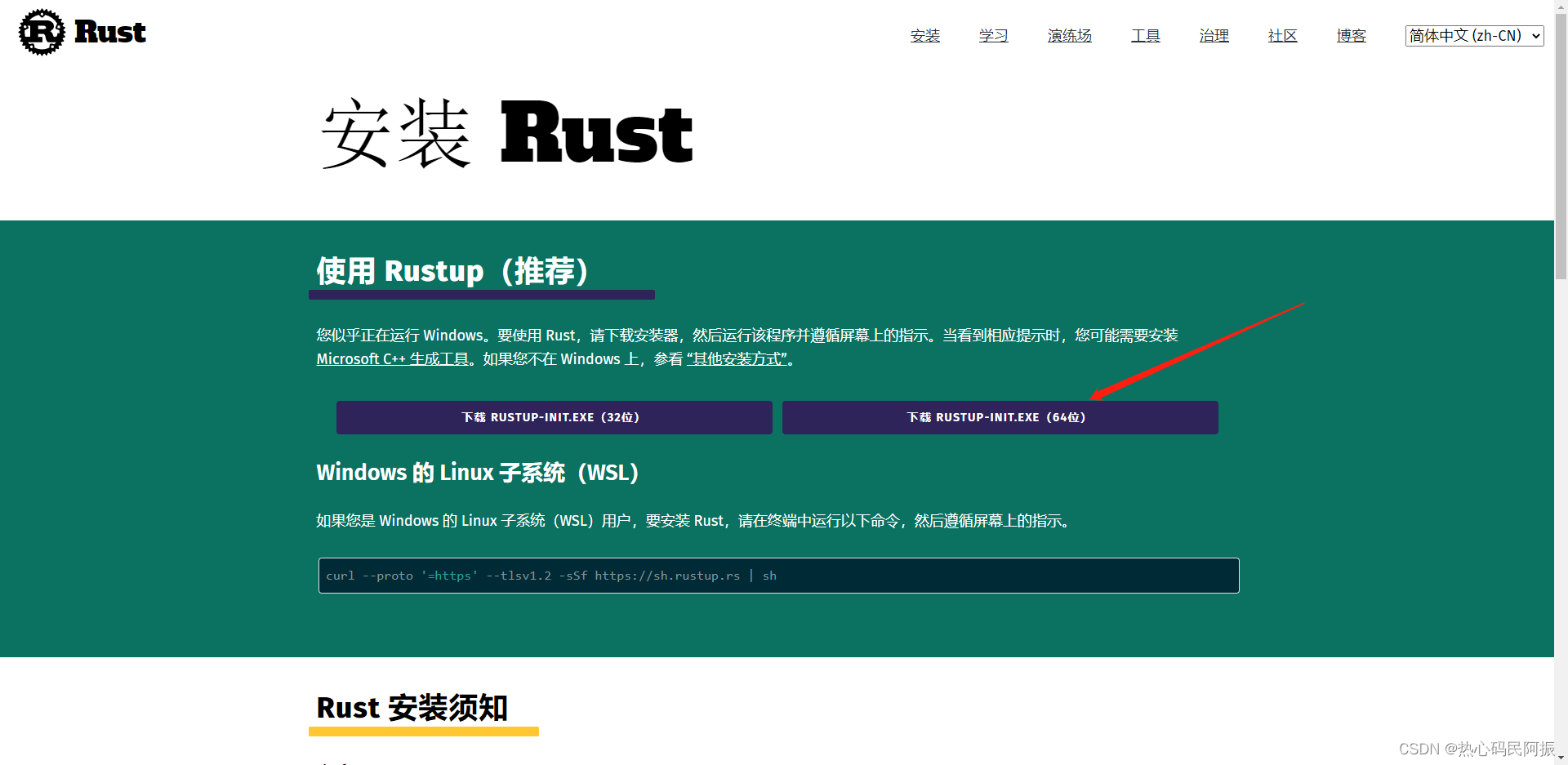Viewport: 1568px width, 765px height.
Task: Click the curl command code box
Action: pyautogui.click(x=778, y=576)
